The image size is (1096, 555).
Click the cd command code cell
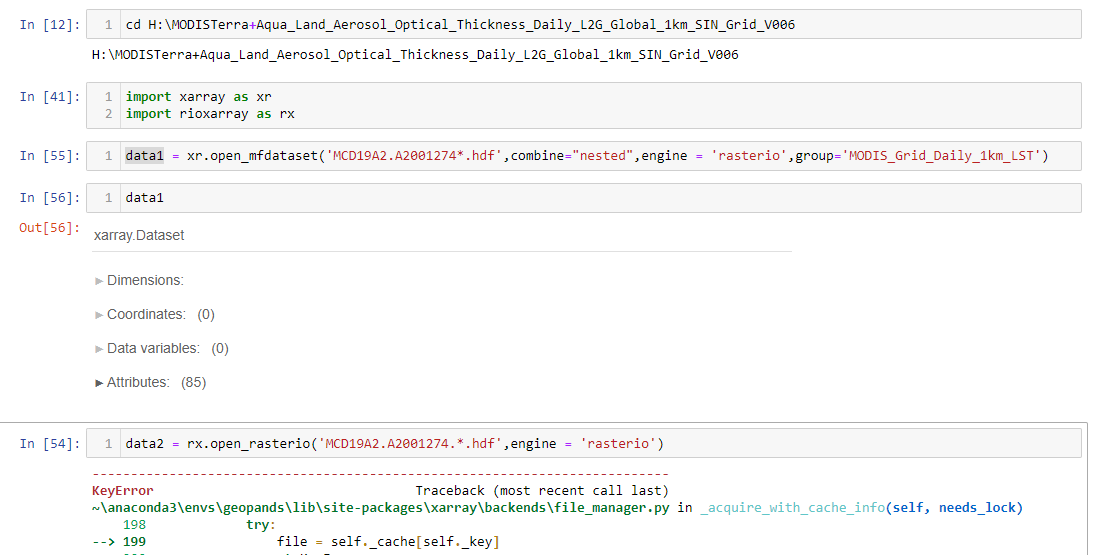tap(584, 24)
